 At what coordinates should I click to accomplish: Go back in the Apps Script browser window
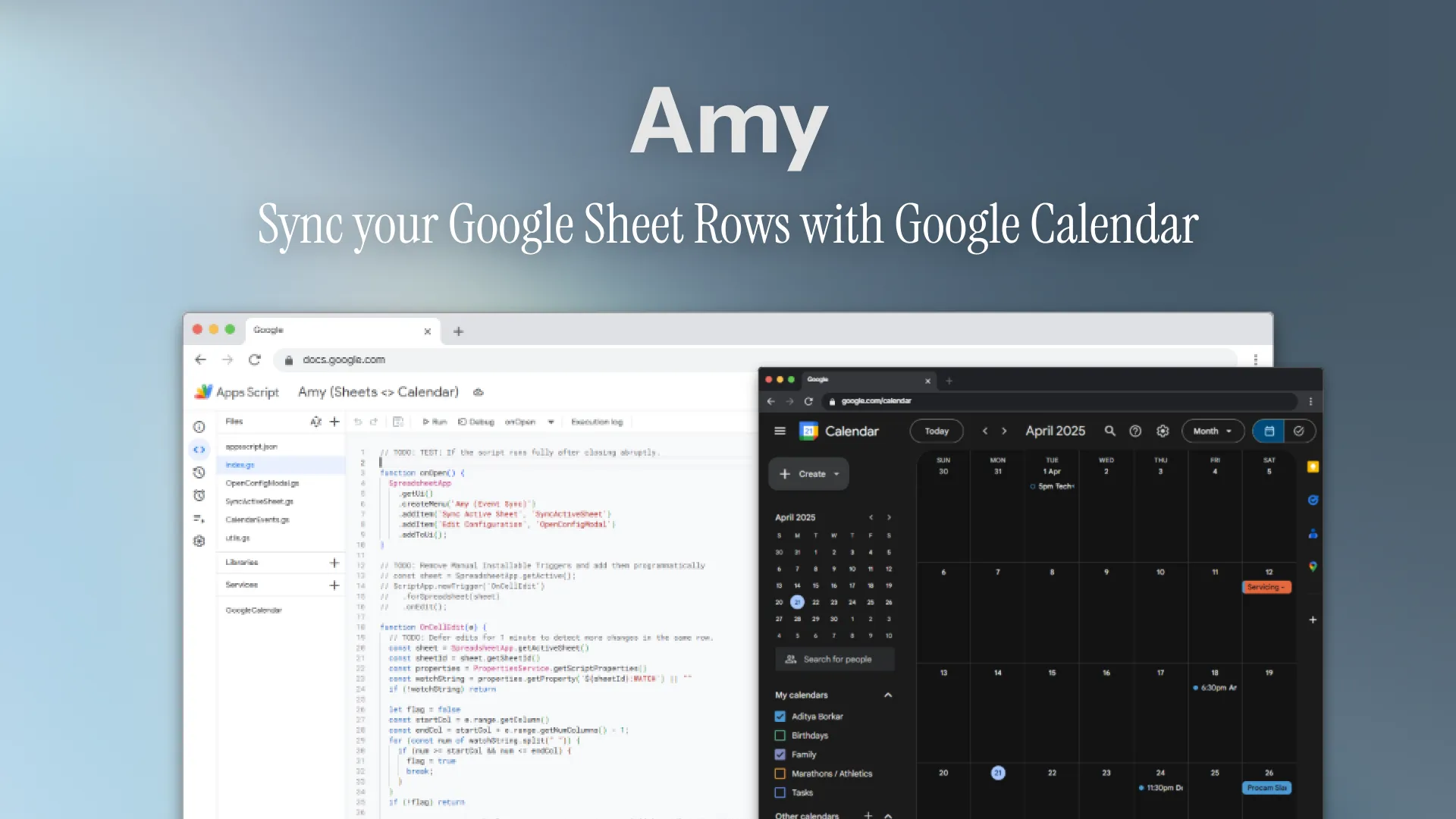(200, 359)
